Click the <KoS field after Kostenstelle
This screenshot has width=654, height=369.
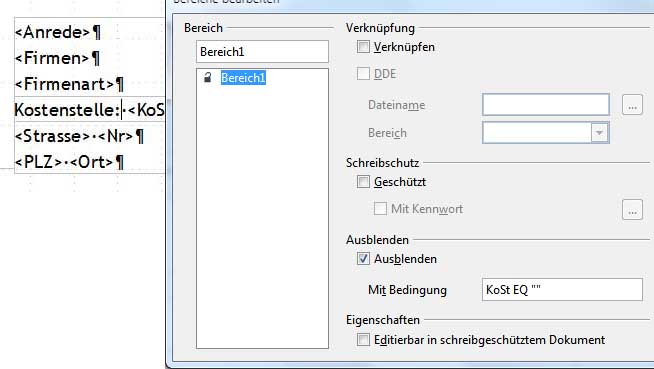146,110
